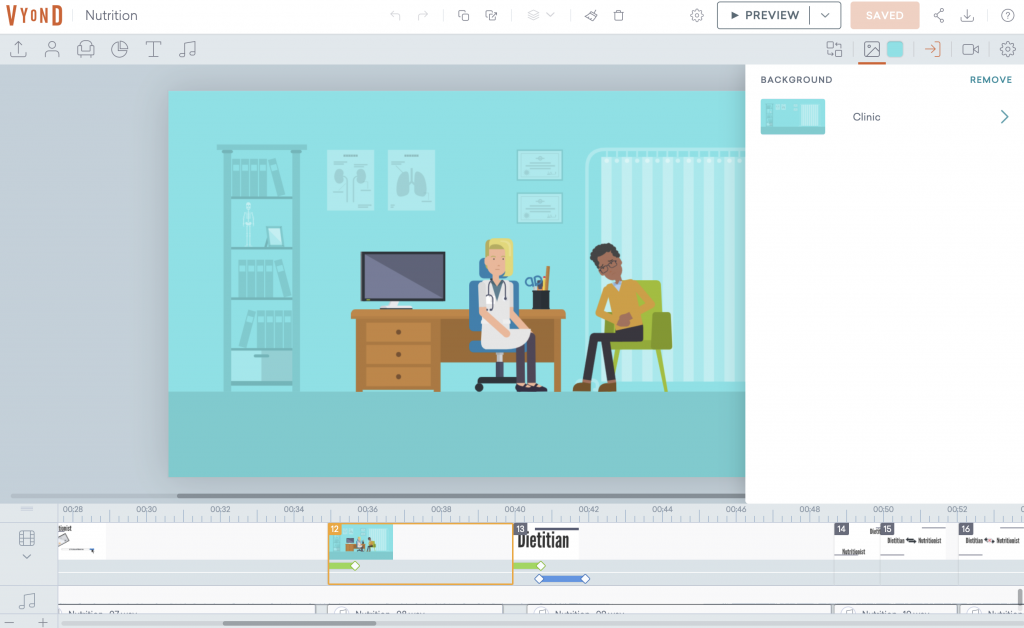The width and height of the screenshot is (1024, 628).
Task: Expand the Preview options dropdown
Action: coord(823,15)
